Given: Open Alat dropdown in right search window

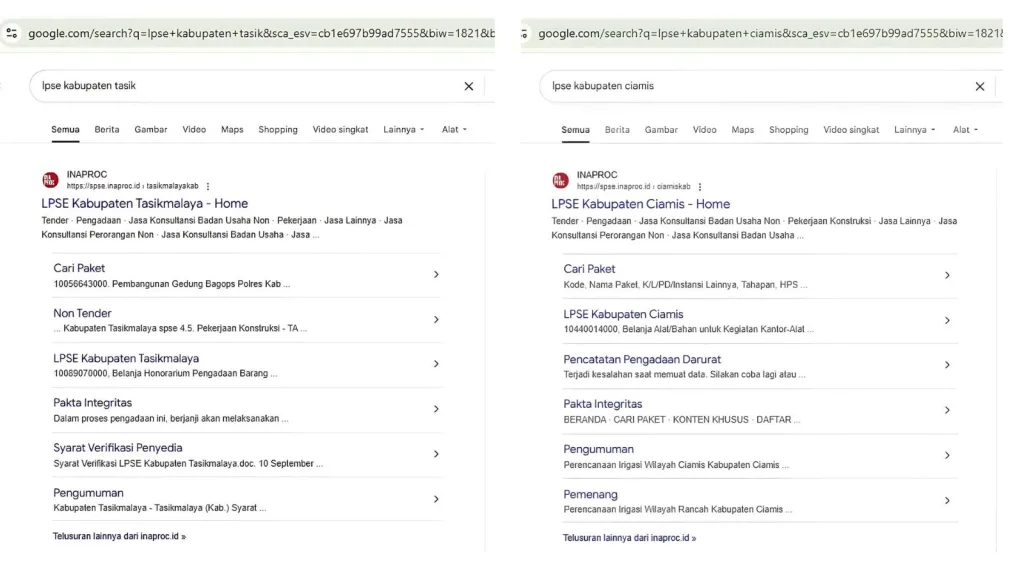Looking at the screenshot, I should 965,130.
